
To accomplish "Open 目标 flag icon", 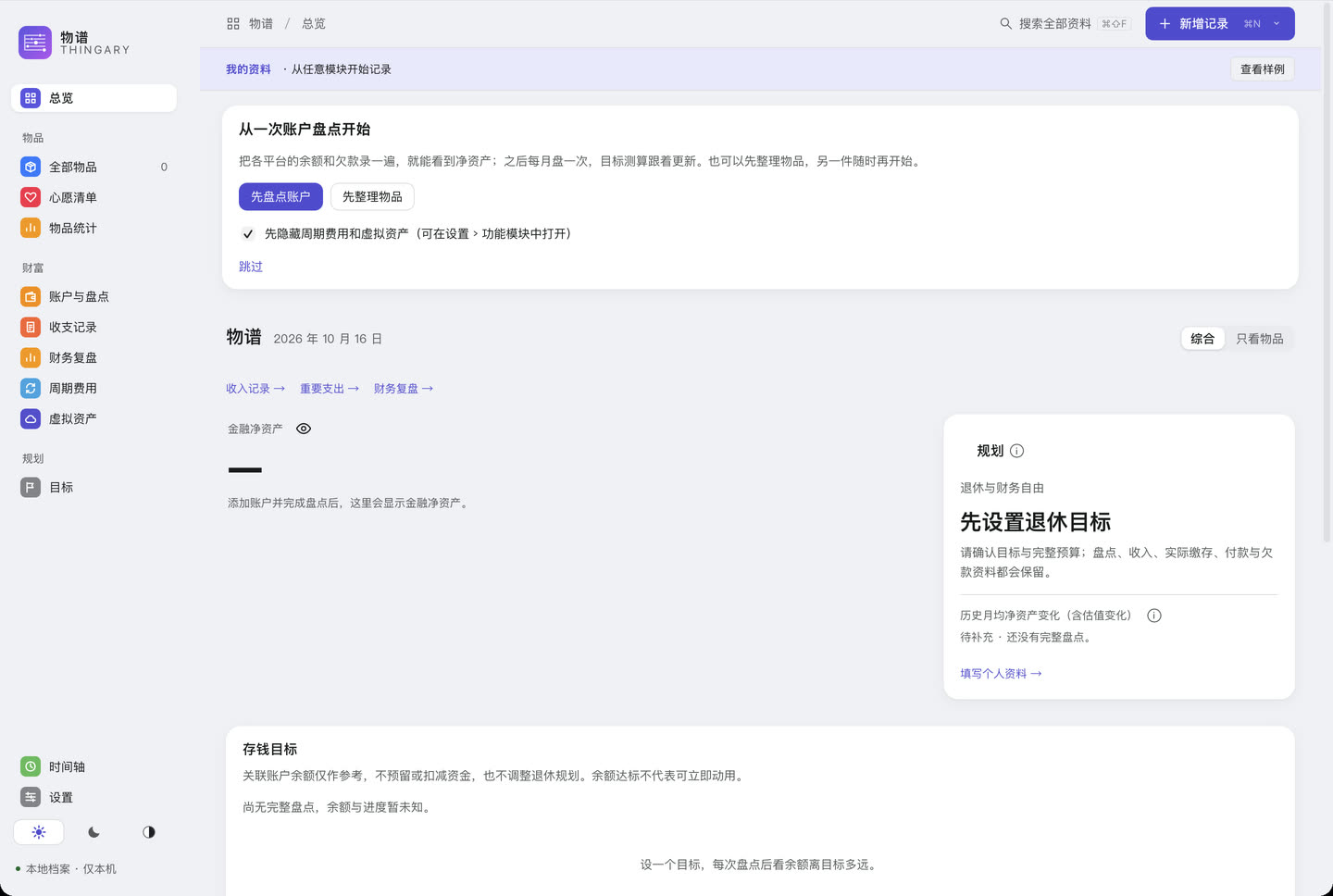I will 31,487.
